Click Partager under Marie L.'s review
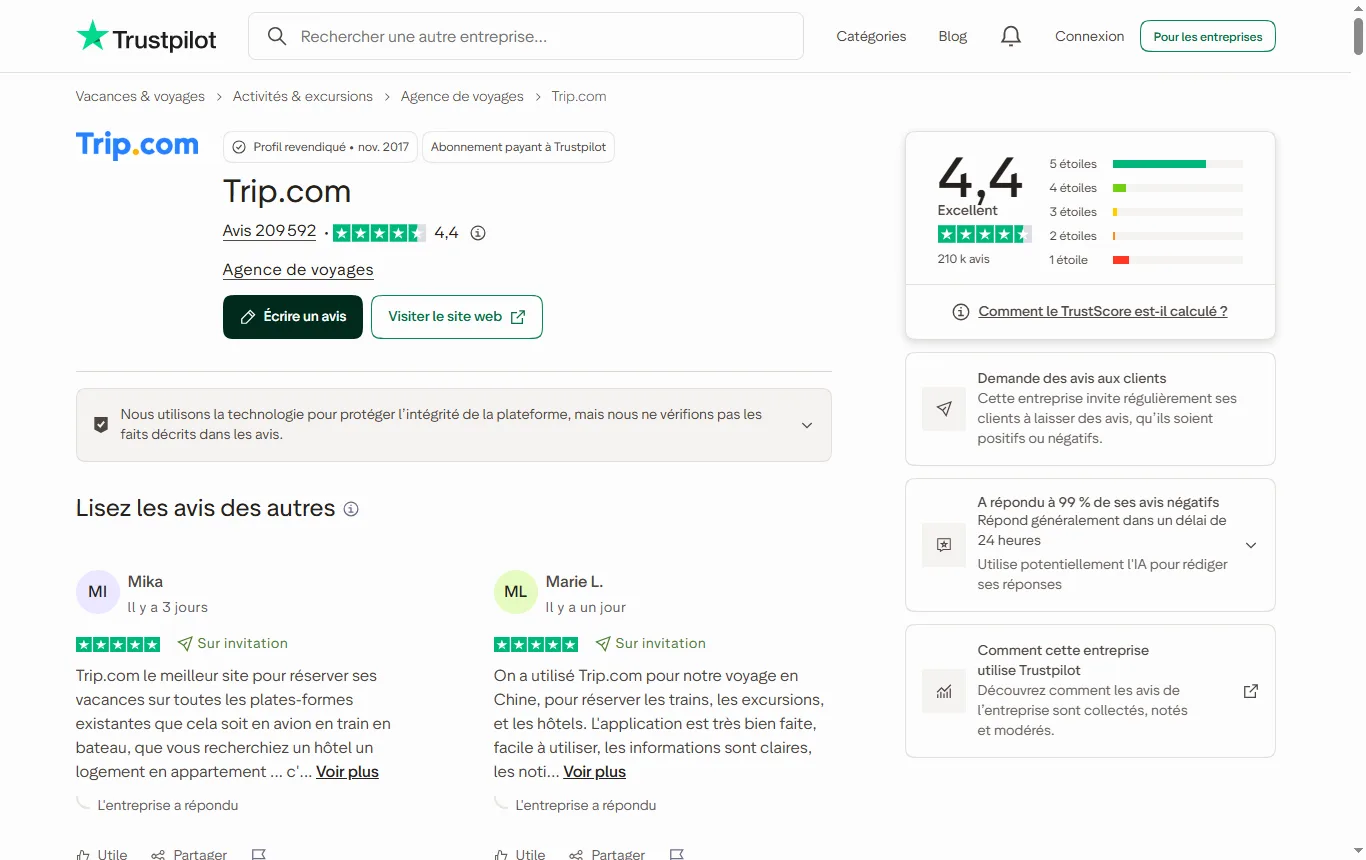The height and width of the screenshot is (860, 1366). pos(607,854)
